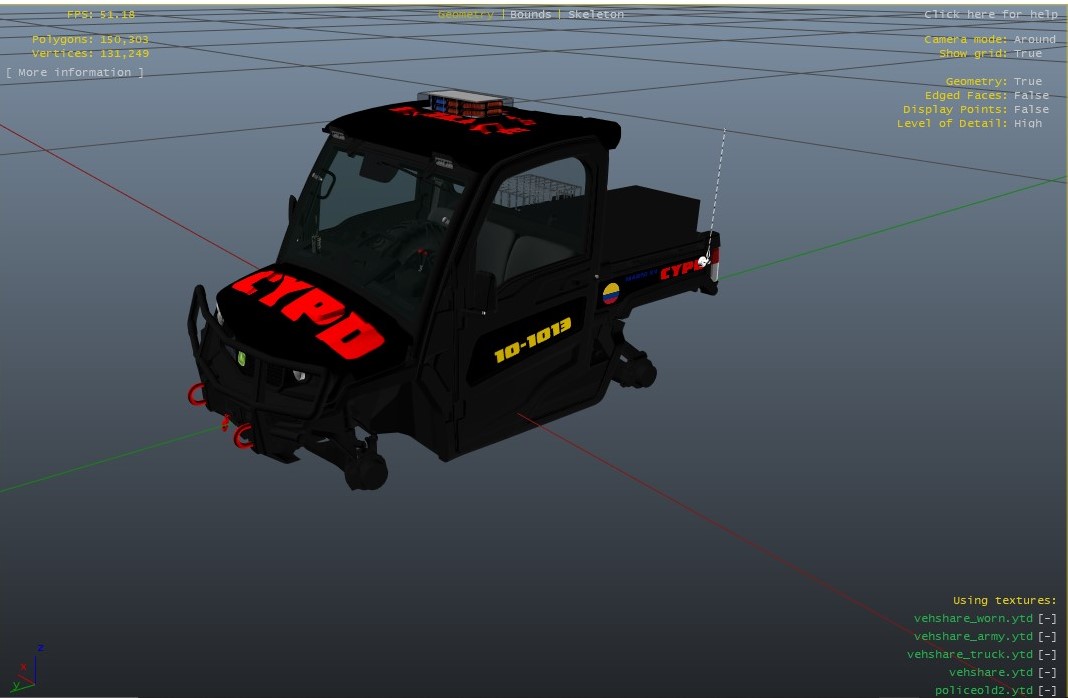Select the Geometry view tab
Image resolution: width=1068 pixels, height=698 pixels.
click(x=465, y=15)
